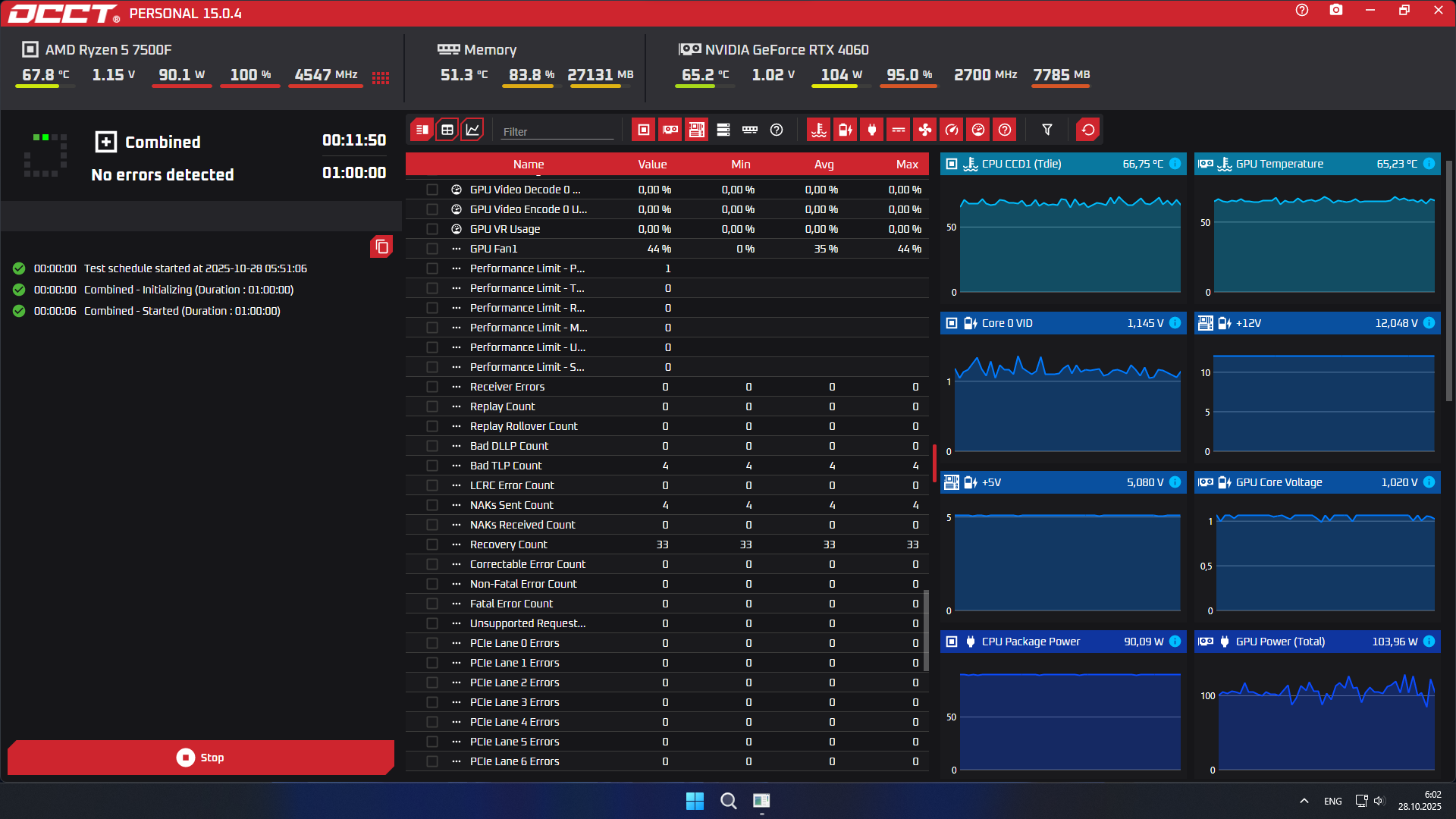Click info button on GPU Temperature graph
This screenshot has width=1456, height=819.
pyautogui.click(x=1429, y=164)
